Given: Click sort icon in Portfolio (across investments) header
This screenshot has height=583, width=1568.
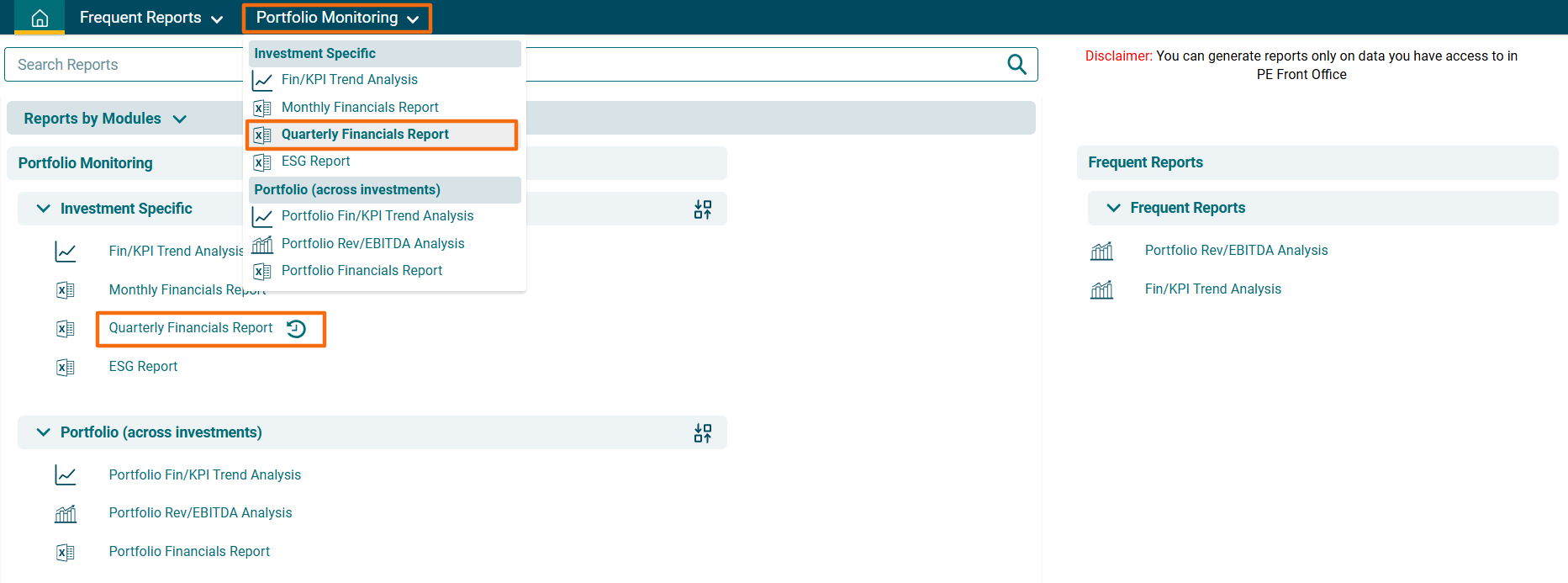Looking at the screenshot, I should pyautogui.click(x=703, y=433).
